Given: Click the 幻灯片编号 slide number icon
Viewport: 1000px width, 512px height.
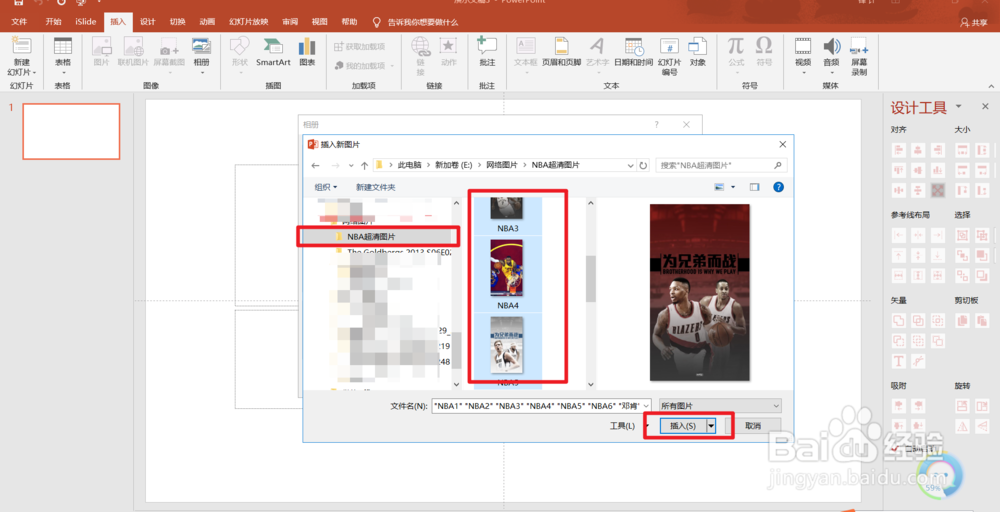Looking at the screenshot, I should pos(669,56).
